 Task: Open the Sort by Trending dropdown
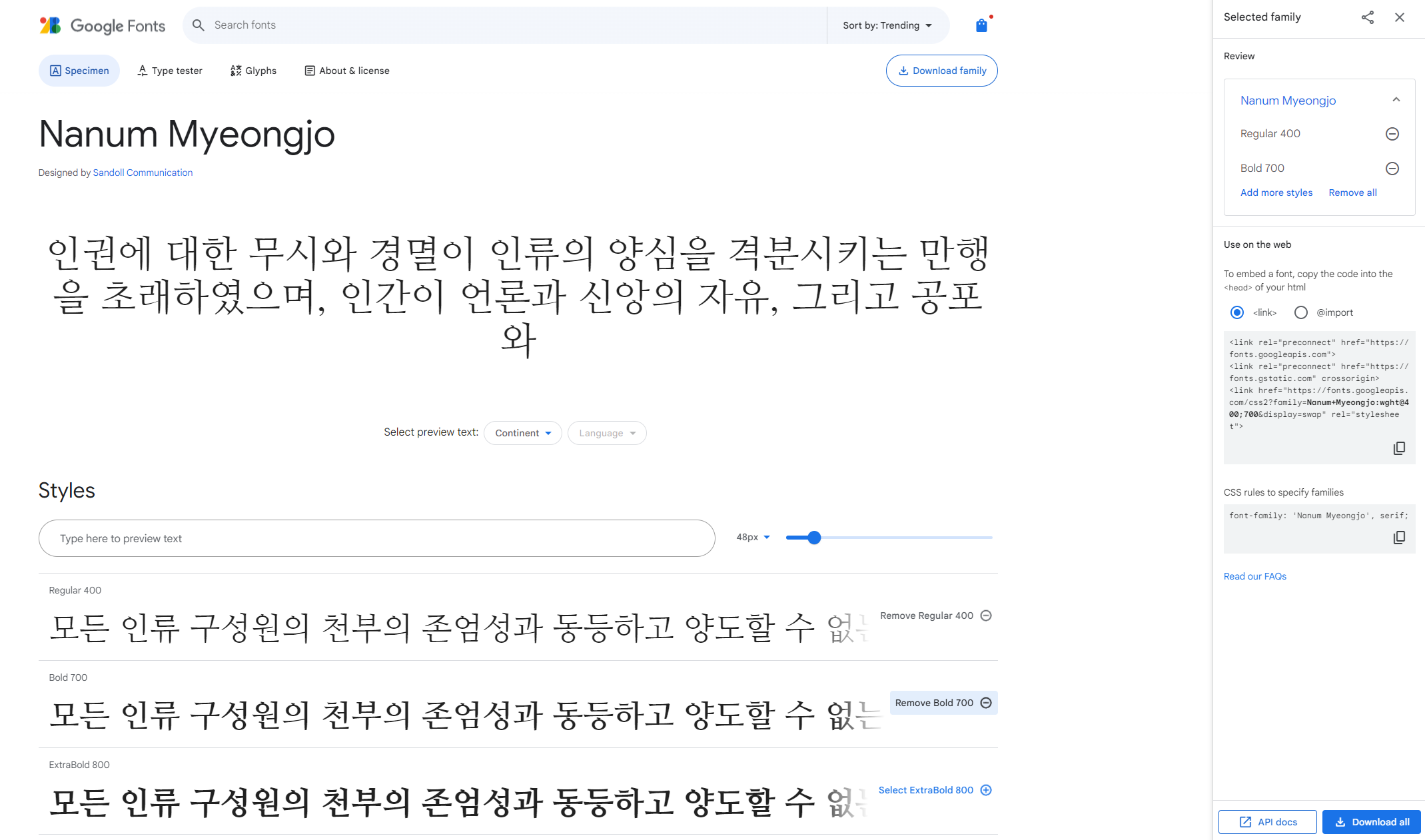(x=887, y=25)
